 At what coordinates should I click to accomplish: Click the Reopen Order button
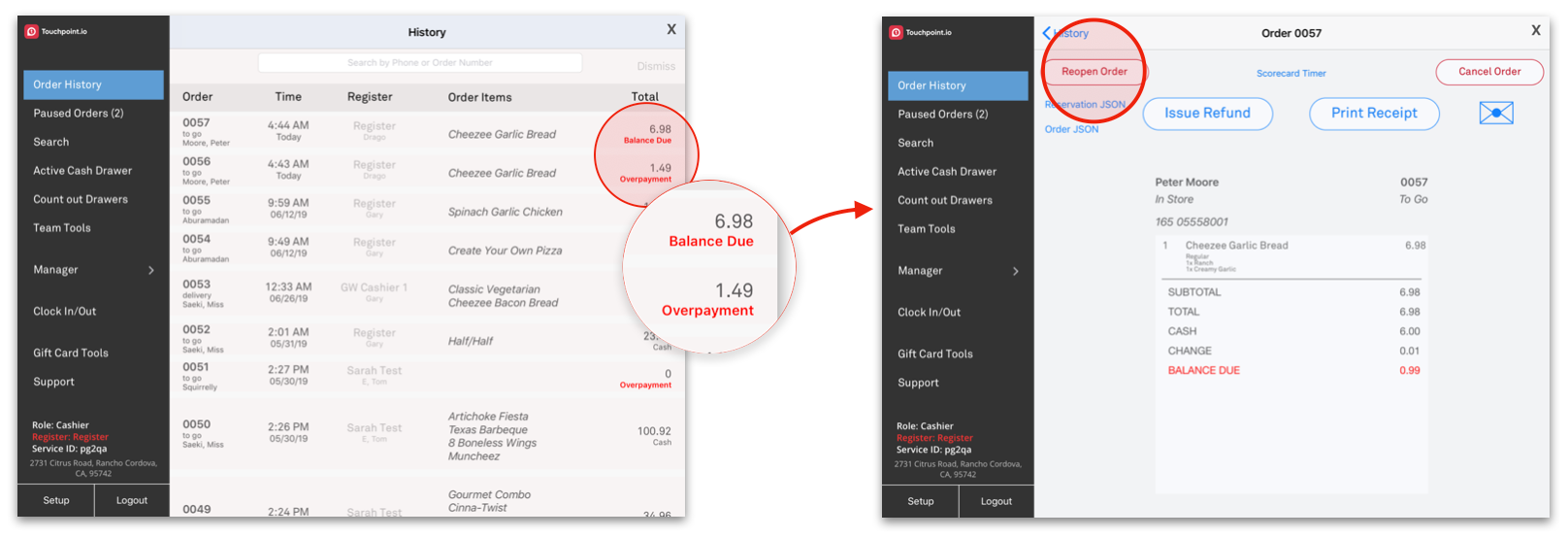(x=1094, y=72)
